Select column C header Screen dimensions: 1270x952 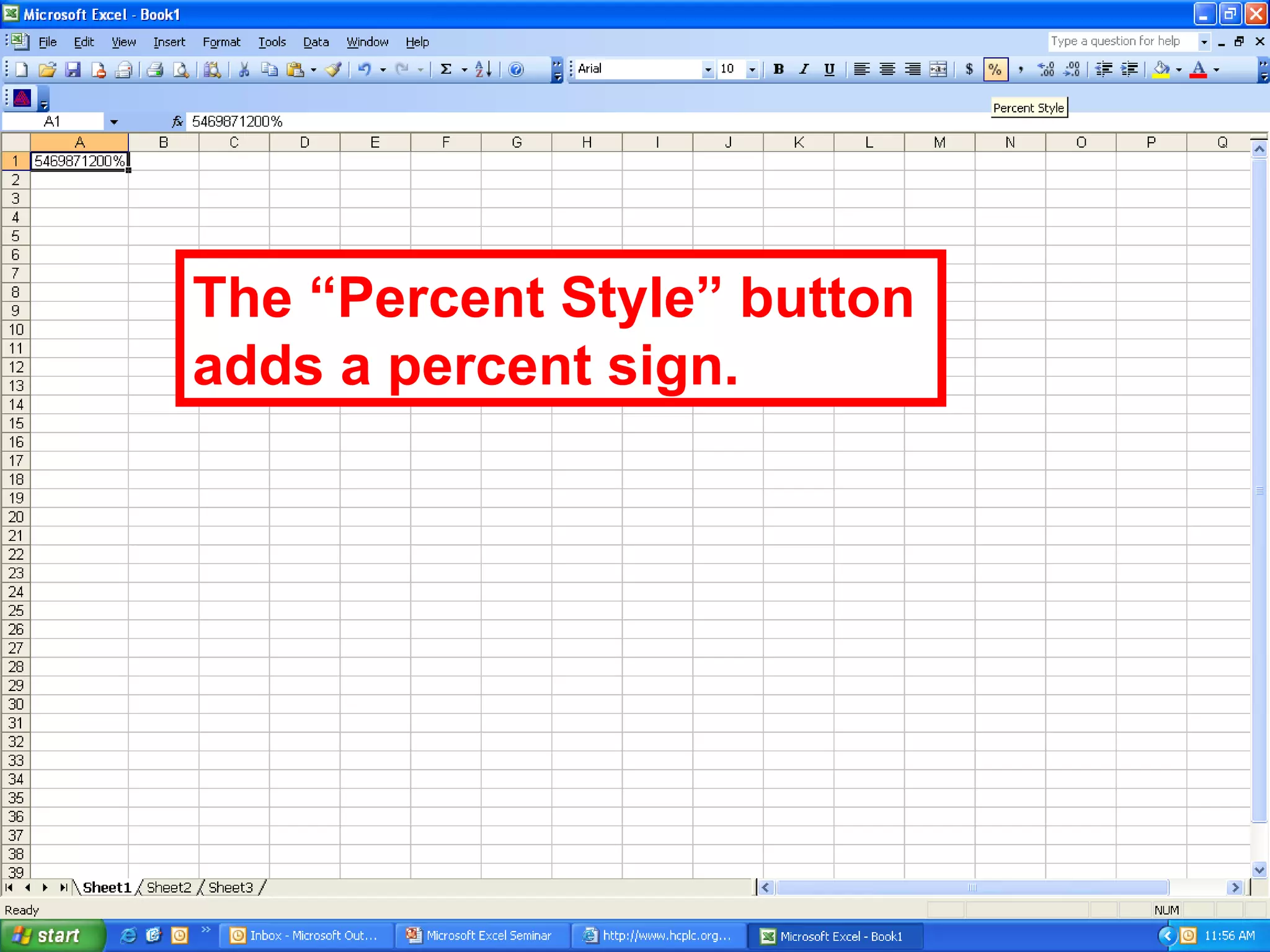tap(234, 143)
